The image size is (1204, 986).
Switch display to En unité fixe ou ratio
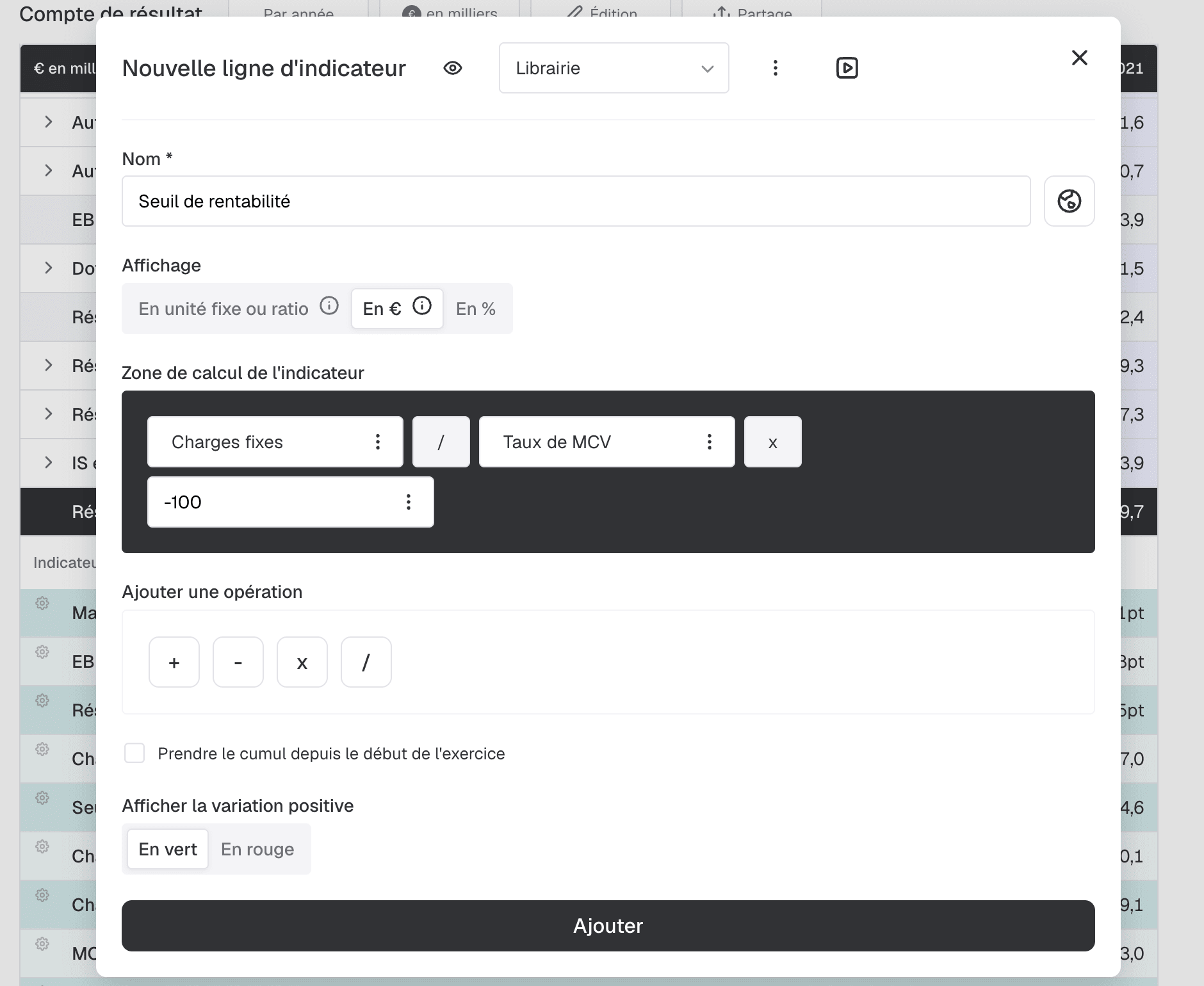[x=224, y=309]
